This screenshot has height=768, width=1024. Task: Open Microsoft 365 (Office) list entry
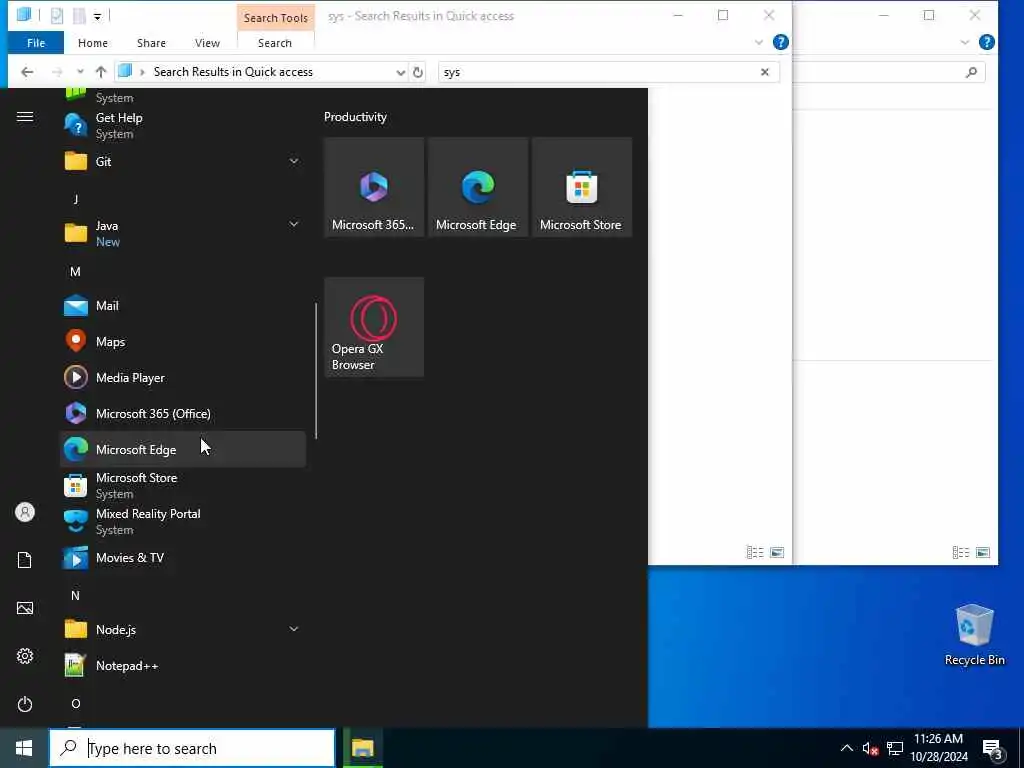182,413
